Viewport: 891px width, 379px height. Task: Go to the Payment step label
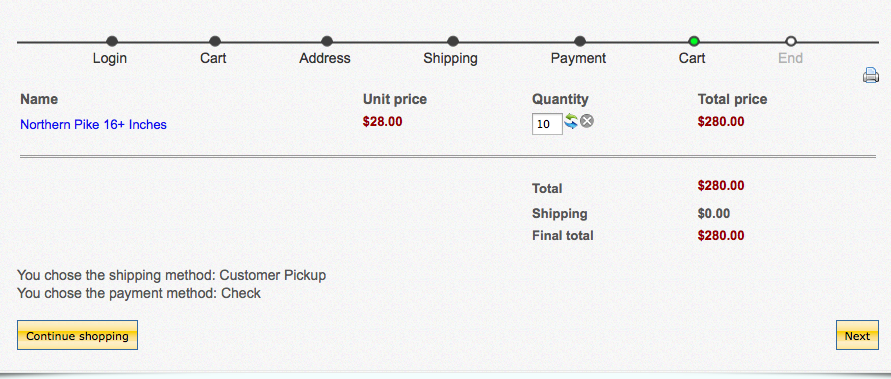[x=578, y=58]
